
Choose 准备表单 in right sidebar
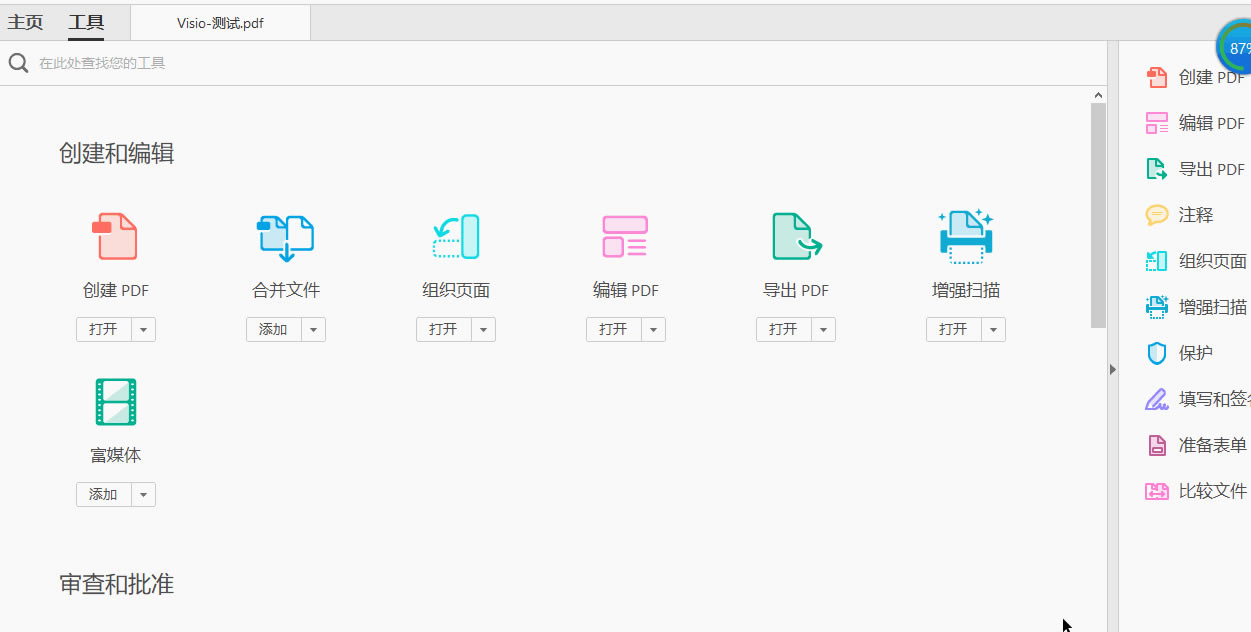pos(1198,445)
